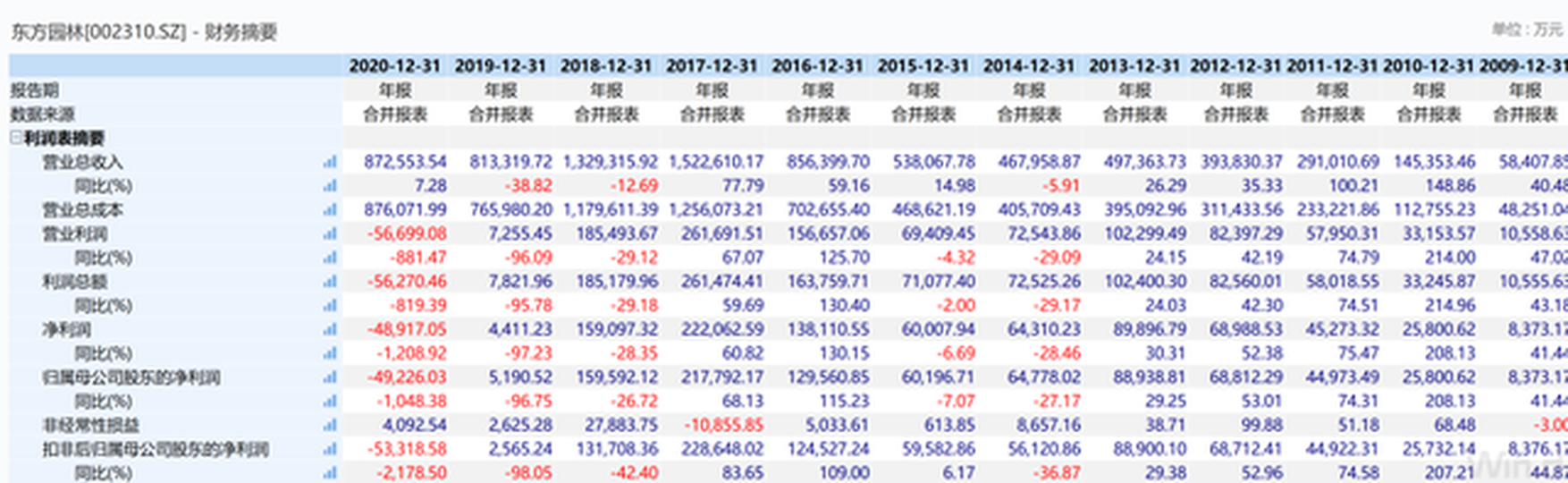Select negative cell value -53,318.58

coord(407,449)
